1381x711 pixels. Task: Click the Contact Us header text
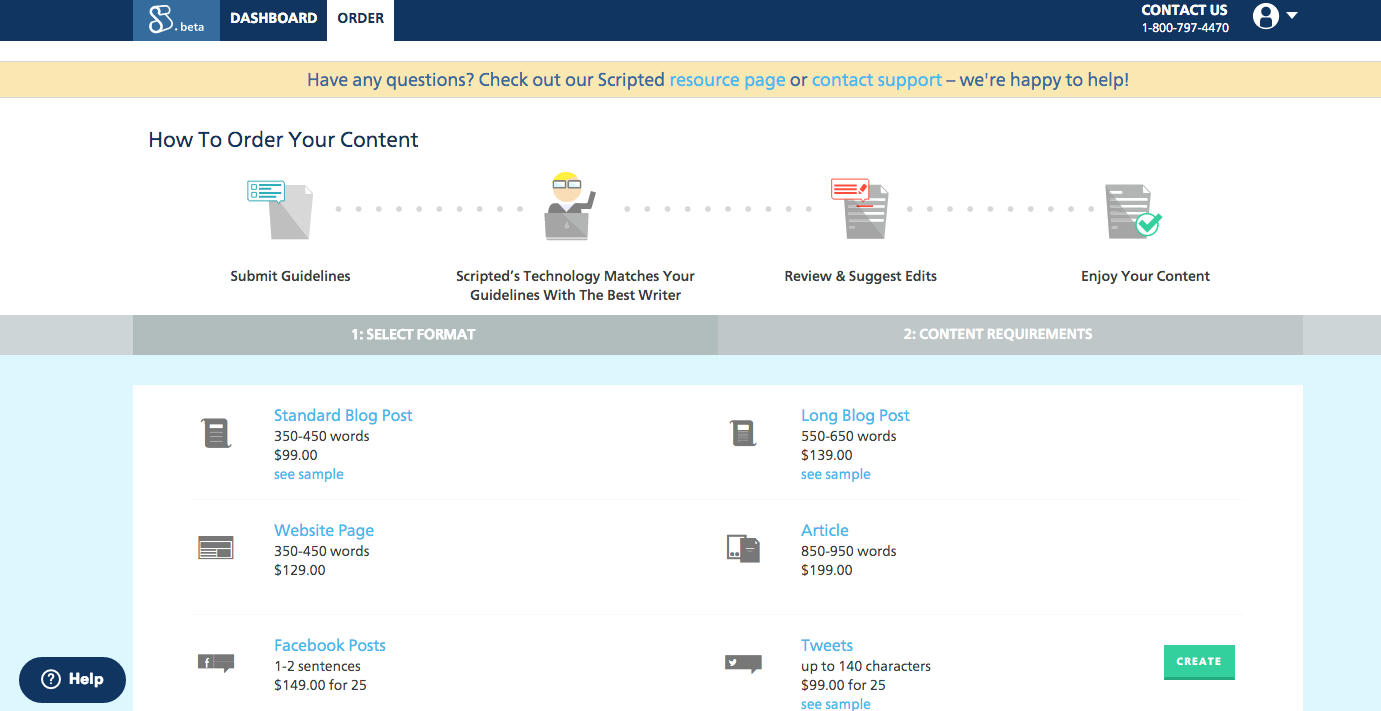coord(1185,10)
